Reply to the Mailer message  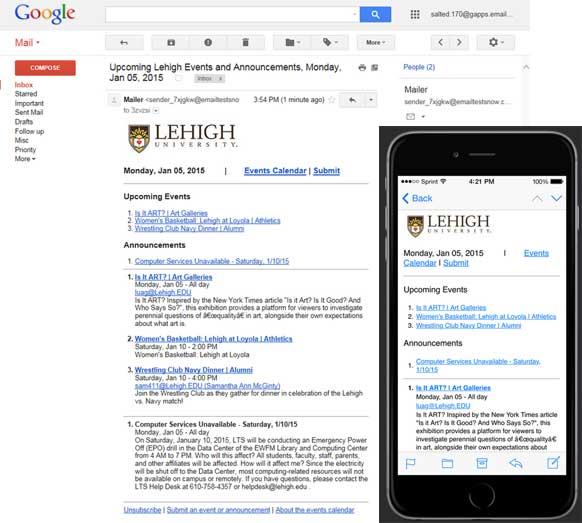point(352,100)
